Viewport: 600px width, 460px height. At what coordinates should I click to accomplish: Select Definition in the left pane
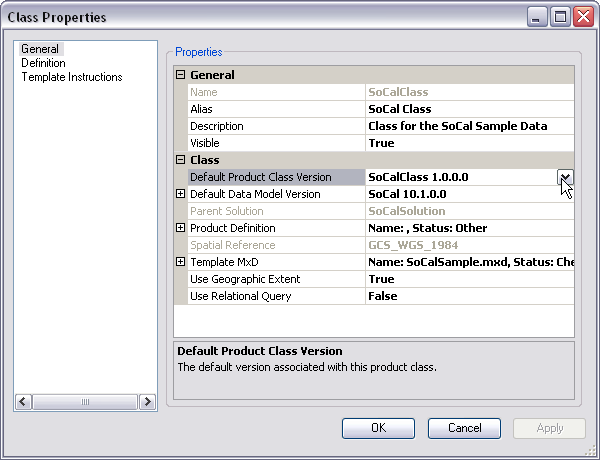point(44,63)
